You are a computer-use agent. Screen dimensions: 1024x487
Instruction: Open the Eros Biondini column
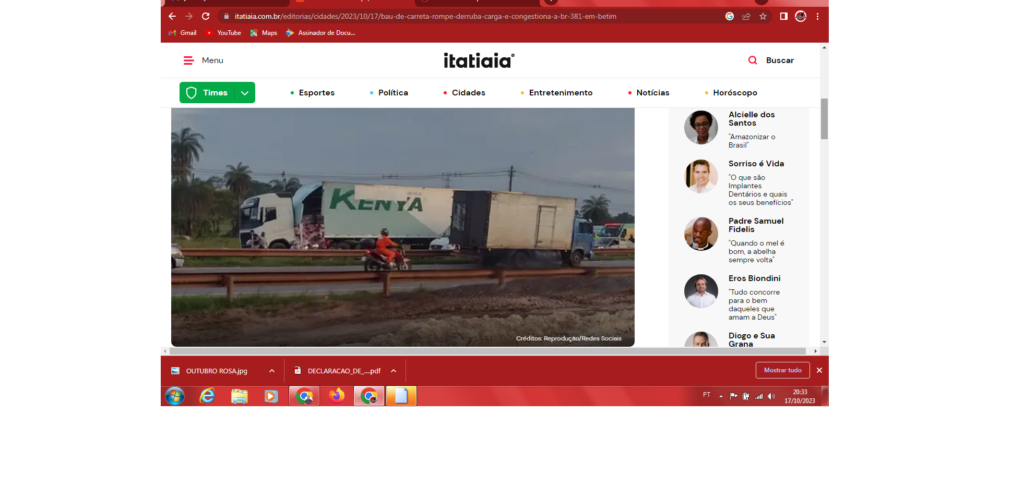pos(754,278)
